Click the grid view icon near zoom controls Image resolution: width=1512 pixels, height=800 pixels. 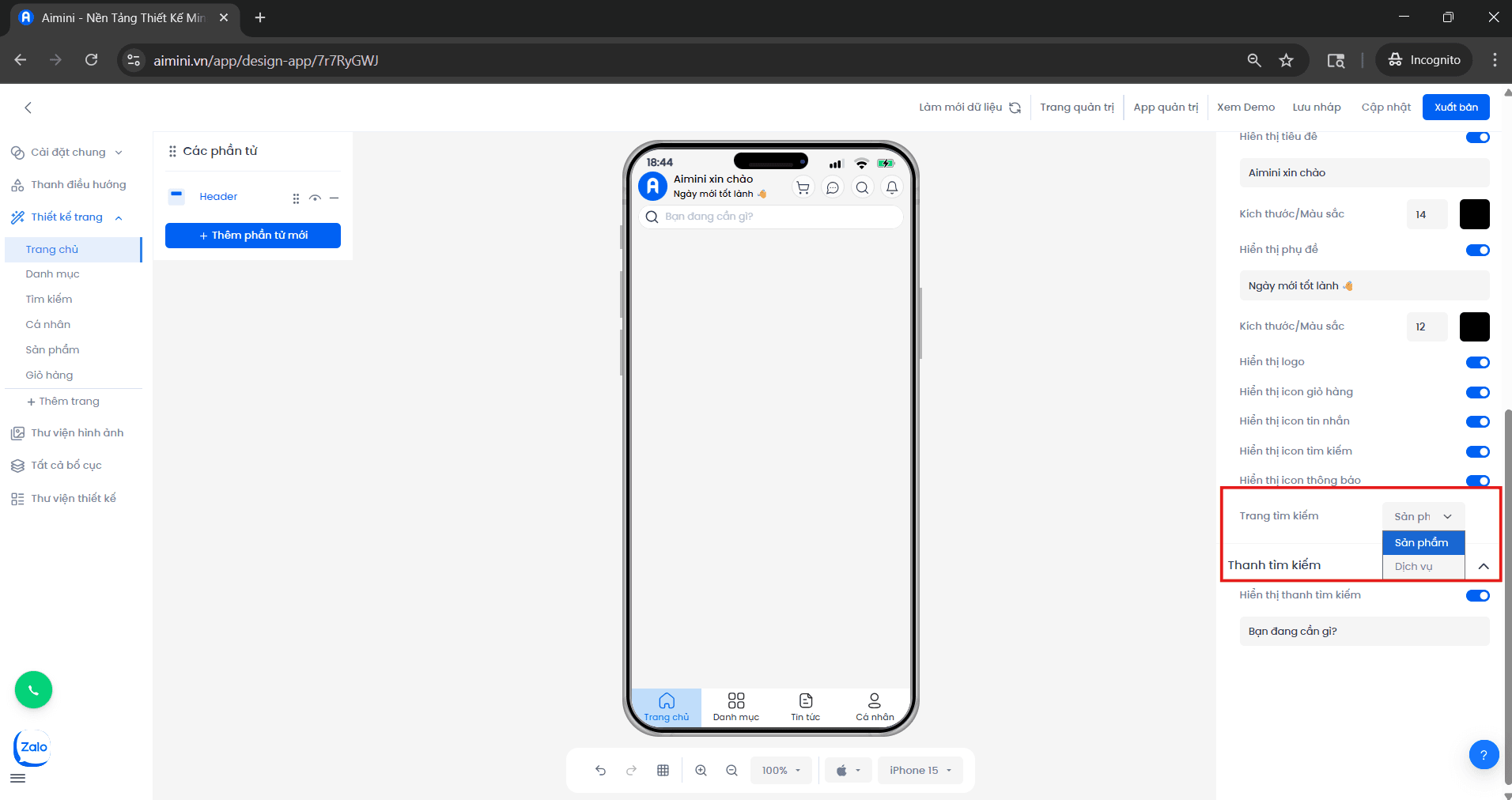click(663, 769)
